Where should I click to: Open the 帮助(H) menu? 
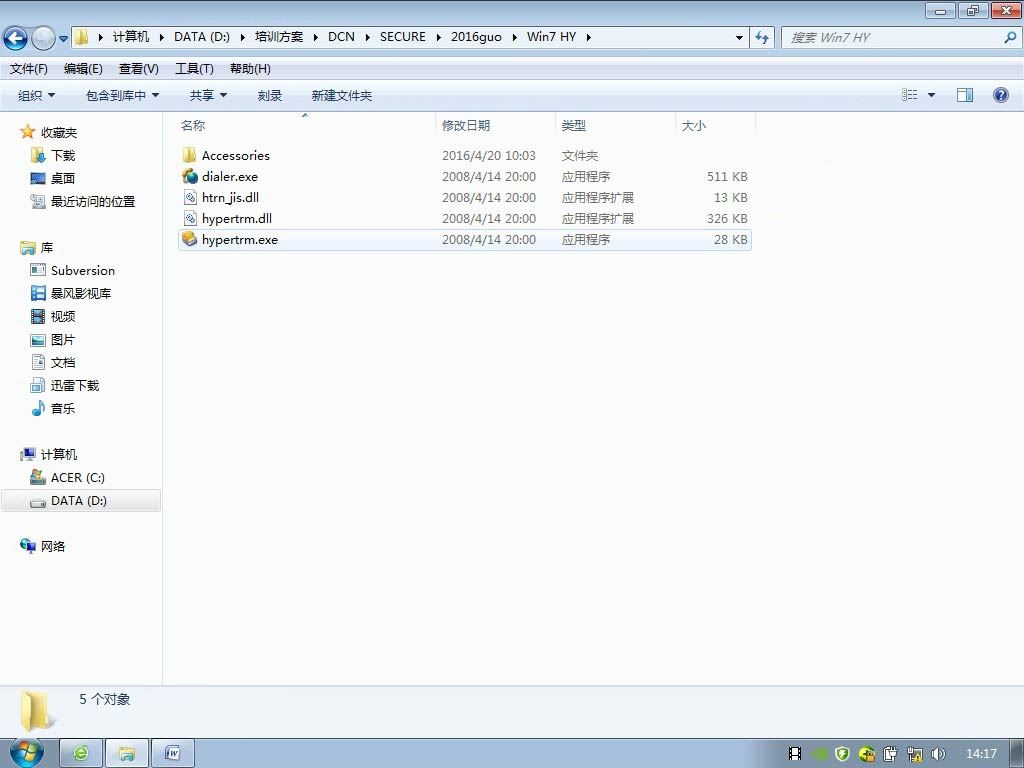pyautogui.click(x=250, y=69)
